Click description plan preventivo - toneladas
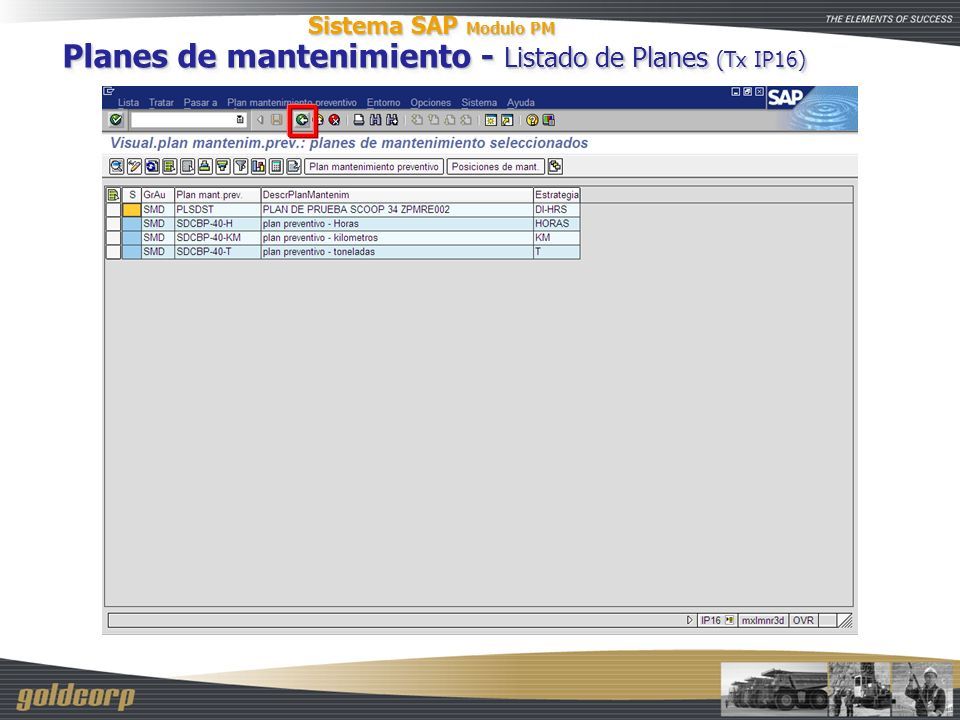 (x=397, y=252)
